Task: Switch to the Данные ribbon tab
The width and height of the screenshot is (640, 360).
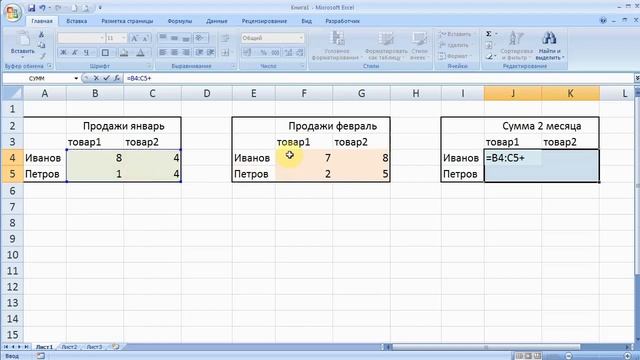Action: click(x=217, y=21)
